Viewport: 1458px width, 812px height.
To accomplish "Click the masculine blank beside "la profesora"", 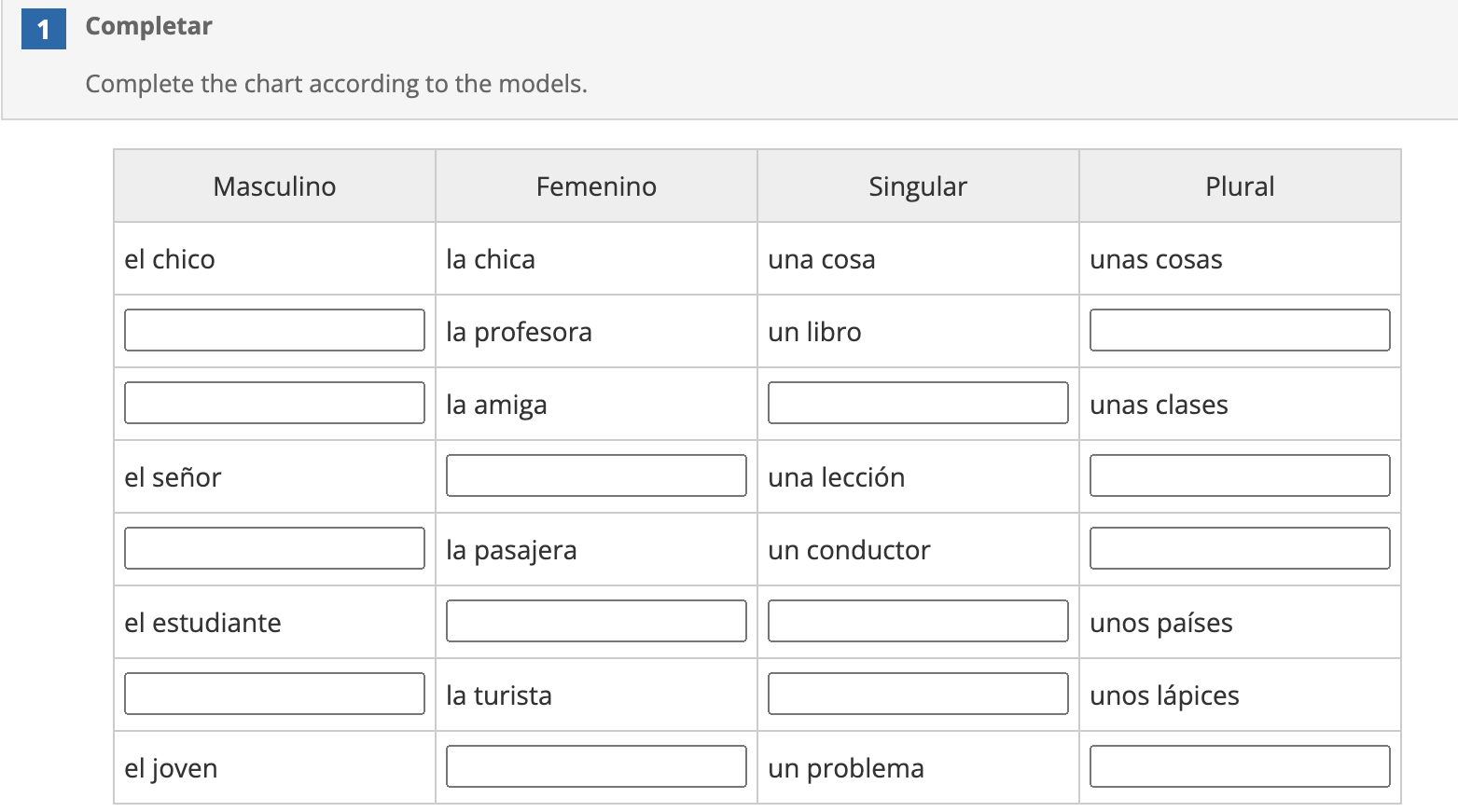I will [x=274, y=330].
